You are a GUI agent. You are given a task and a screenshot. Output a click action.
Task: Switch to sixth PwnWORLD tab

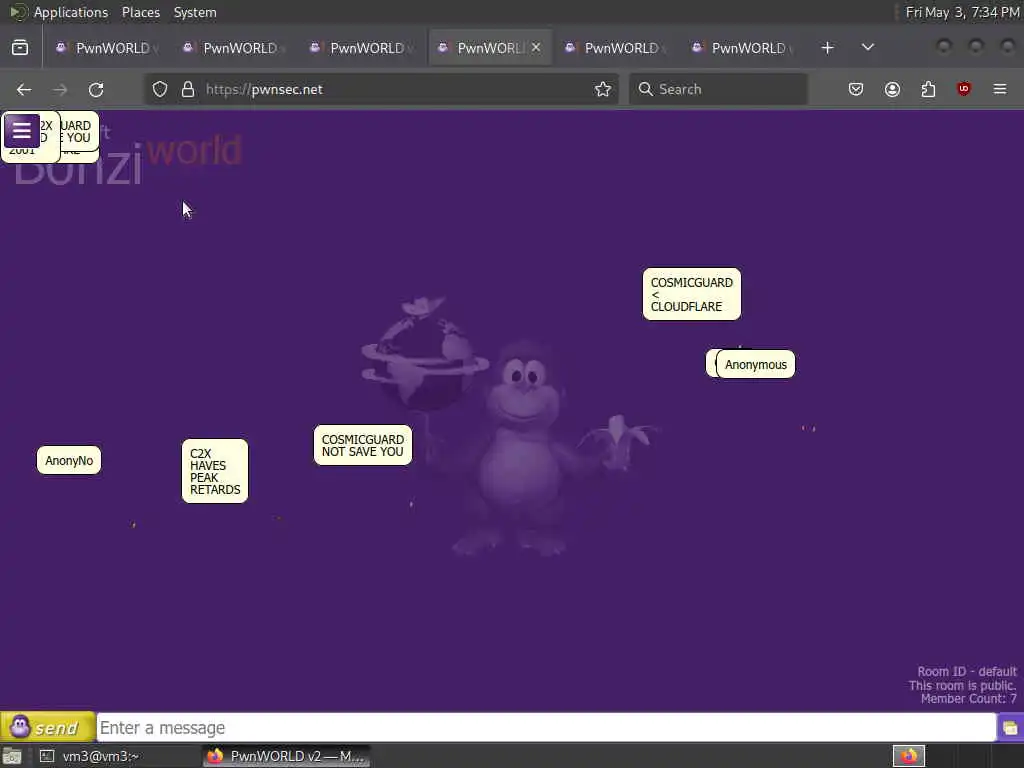(743, 48)
